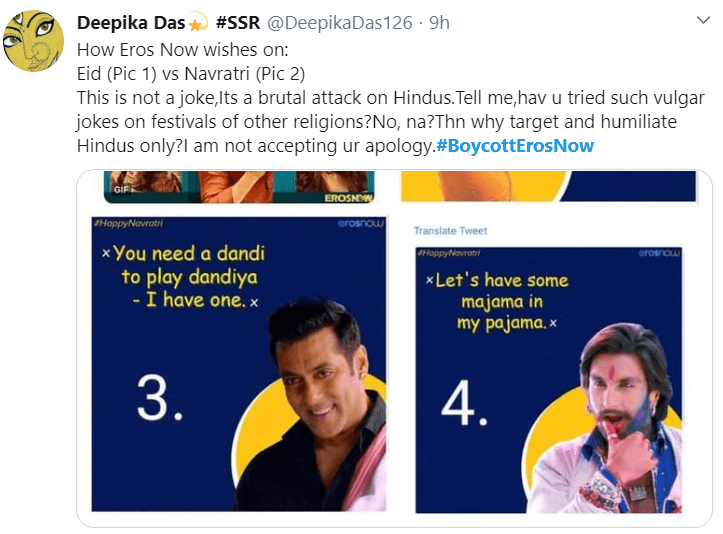The width and height of the screenshot is (723, 534).
Task: Click the "Translate Tweet" link
Action: coord(451,231)
